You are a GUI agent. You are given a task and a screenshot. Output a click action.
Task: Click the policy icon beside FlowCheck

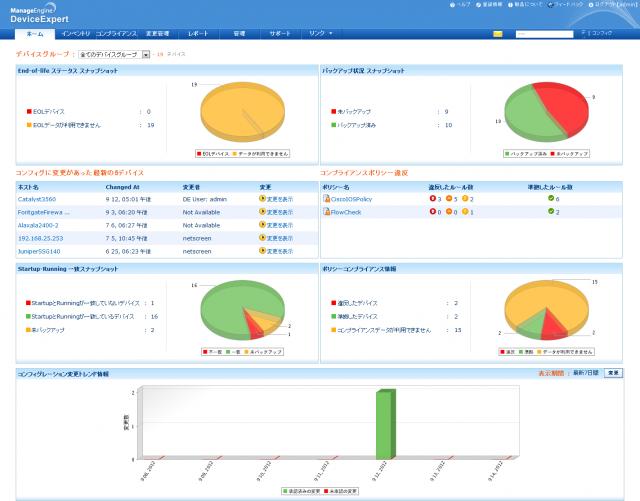(327, 212)
